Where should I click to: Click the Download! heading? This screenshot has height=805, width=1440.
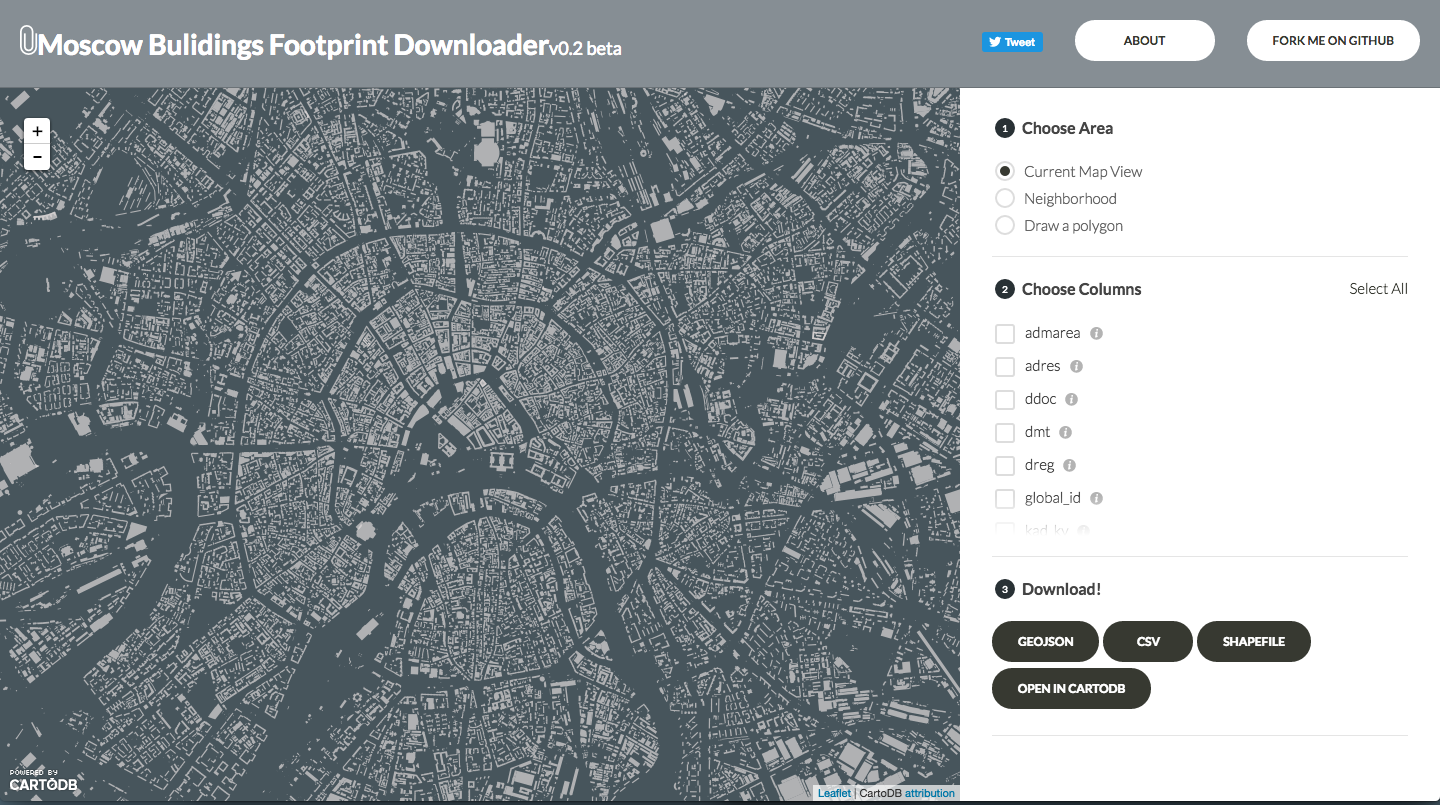[x=1061, y=589]
